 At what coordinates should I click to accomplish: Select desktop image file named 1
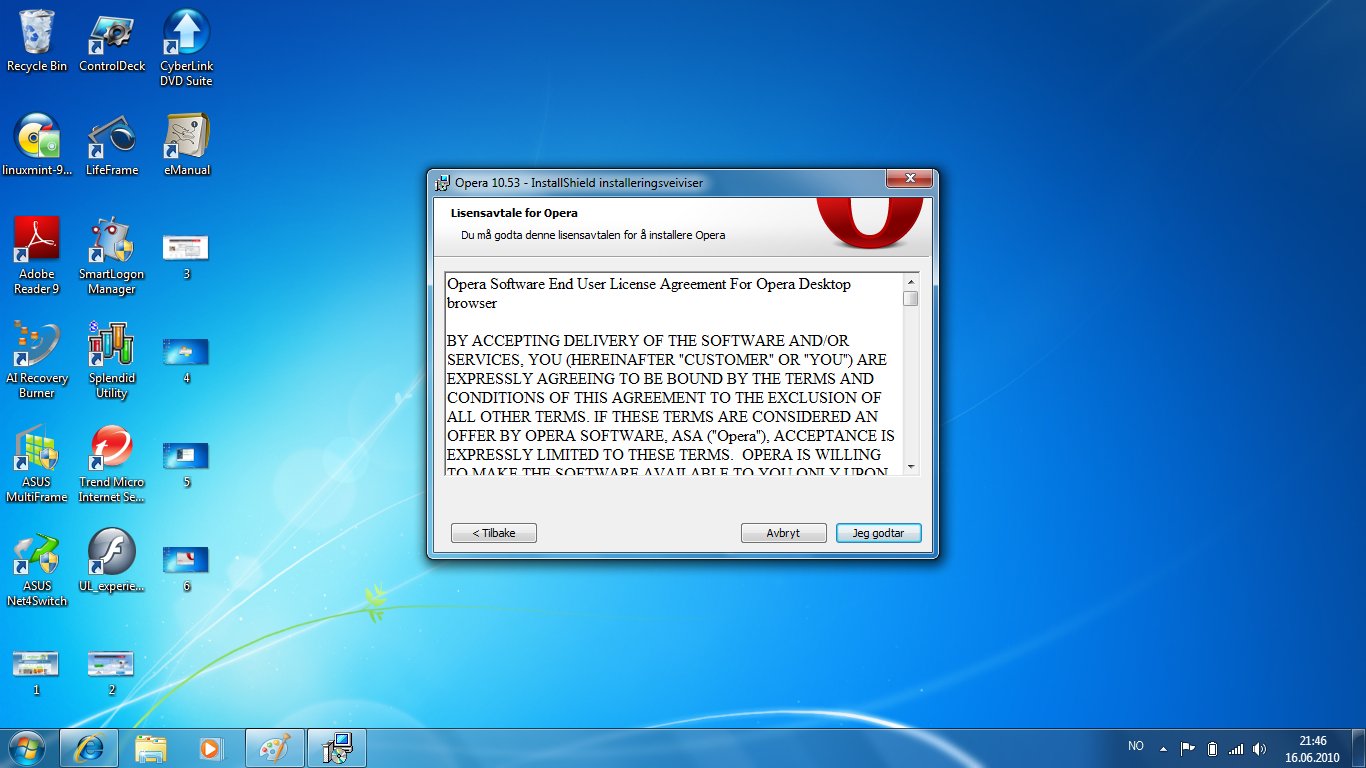point(37,672)
